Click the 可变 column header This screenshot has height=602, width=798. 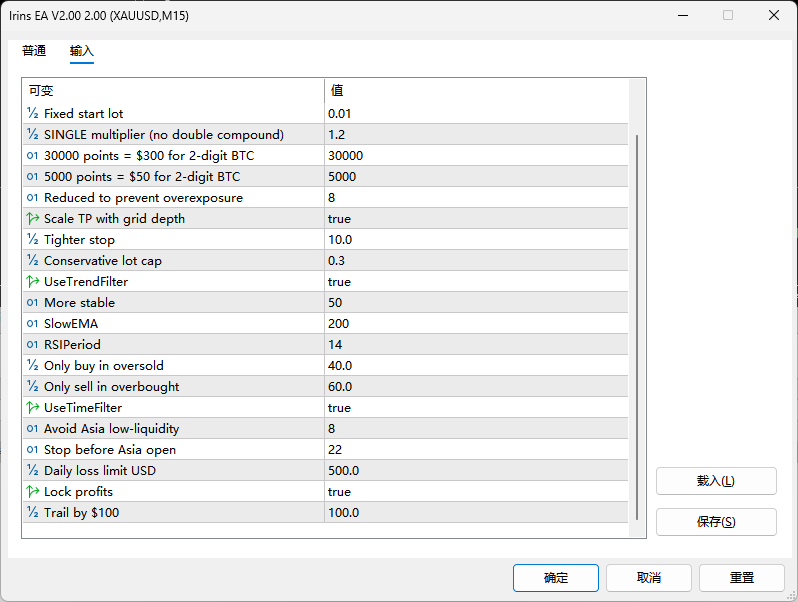[173, 91]
